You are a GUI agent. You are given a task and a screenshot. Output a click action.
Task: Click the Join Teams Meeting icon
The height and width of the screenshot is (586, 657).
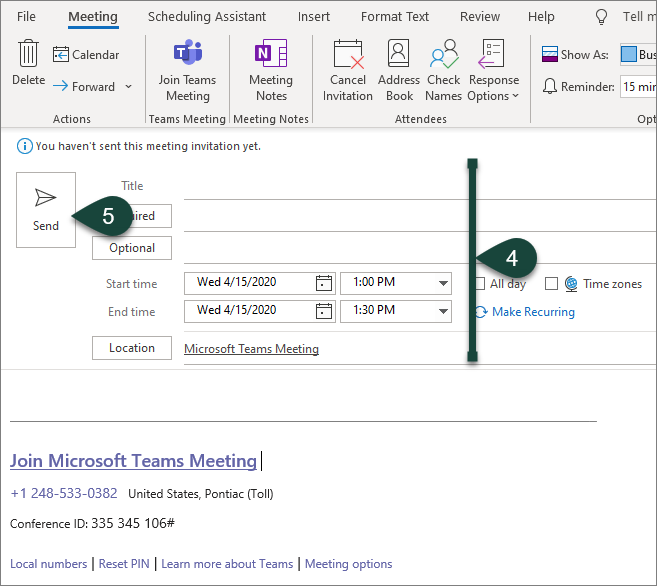[188, 55]
